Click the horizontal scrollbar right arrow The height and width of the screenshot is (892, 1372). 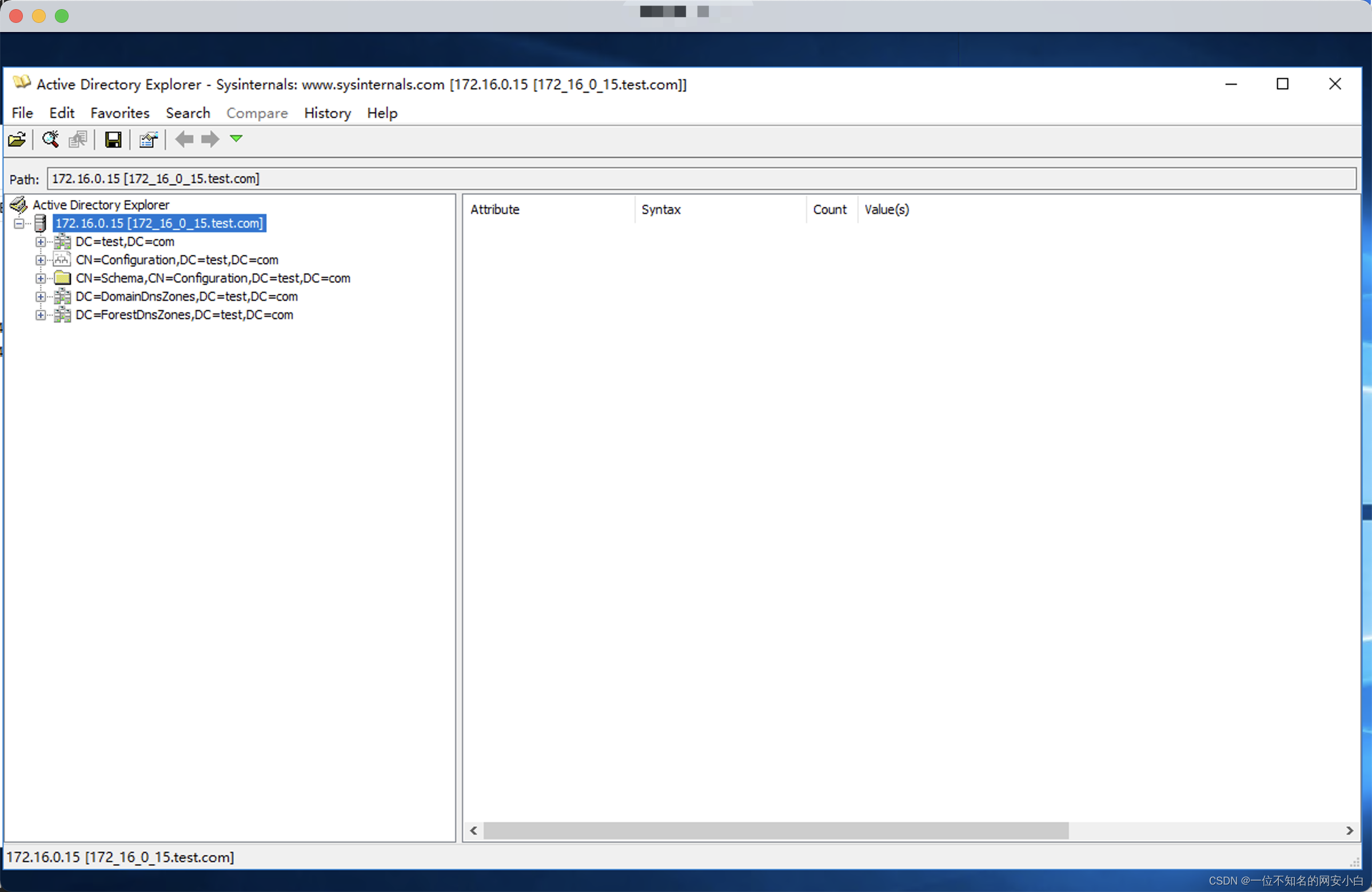click(1349, 830)
